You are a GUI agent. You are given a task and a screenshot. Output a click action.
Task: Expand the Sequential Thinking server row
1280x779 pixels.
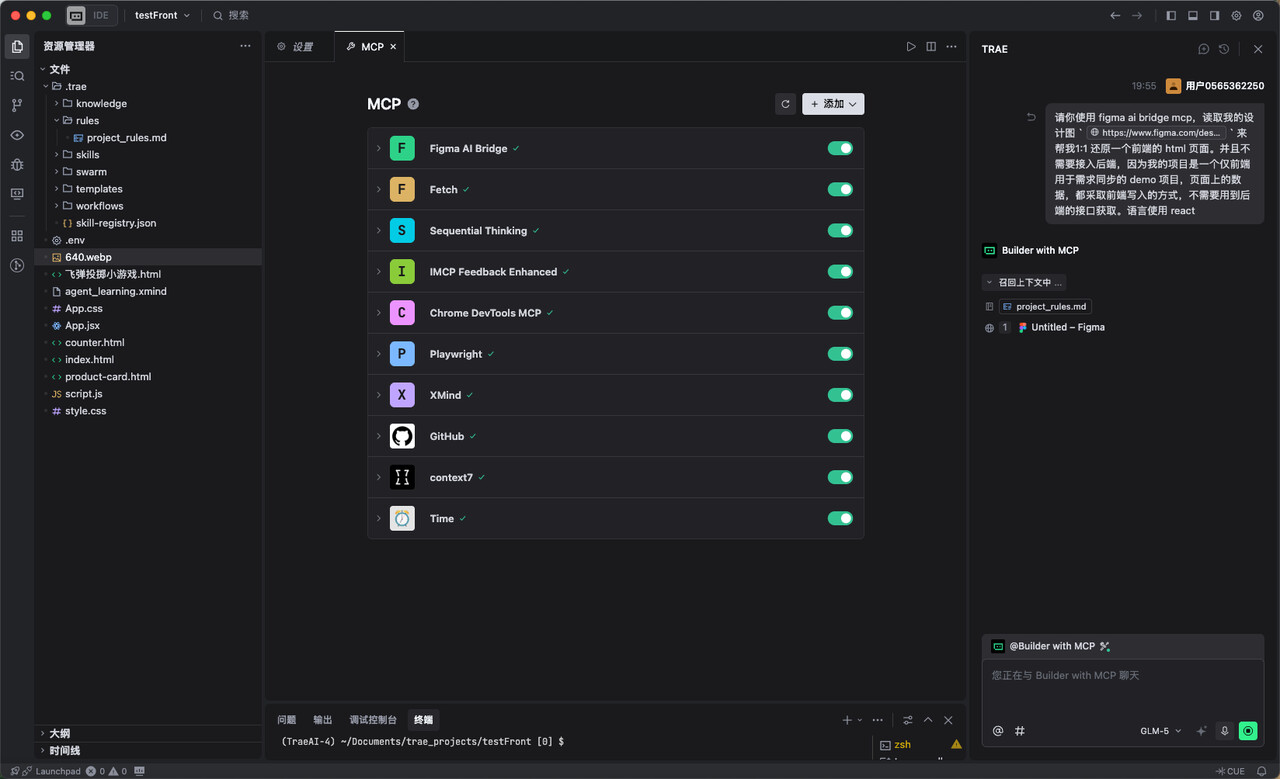pyautogui.click(x=379, y=231)
